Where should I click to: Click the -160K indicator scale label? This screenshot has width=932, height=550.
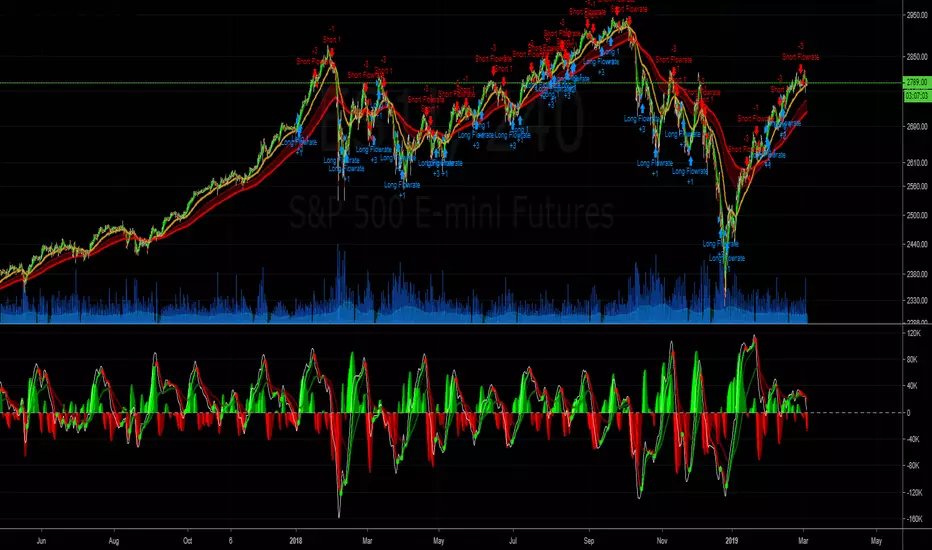point(914,519)
